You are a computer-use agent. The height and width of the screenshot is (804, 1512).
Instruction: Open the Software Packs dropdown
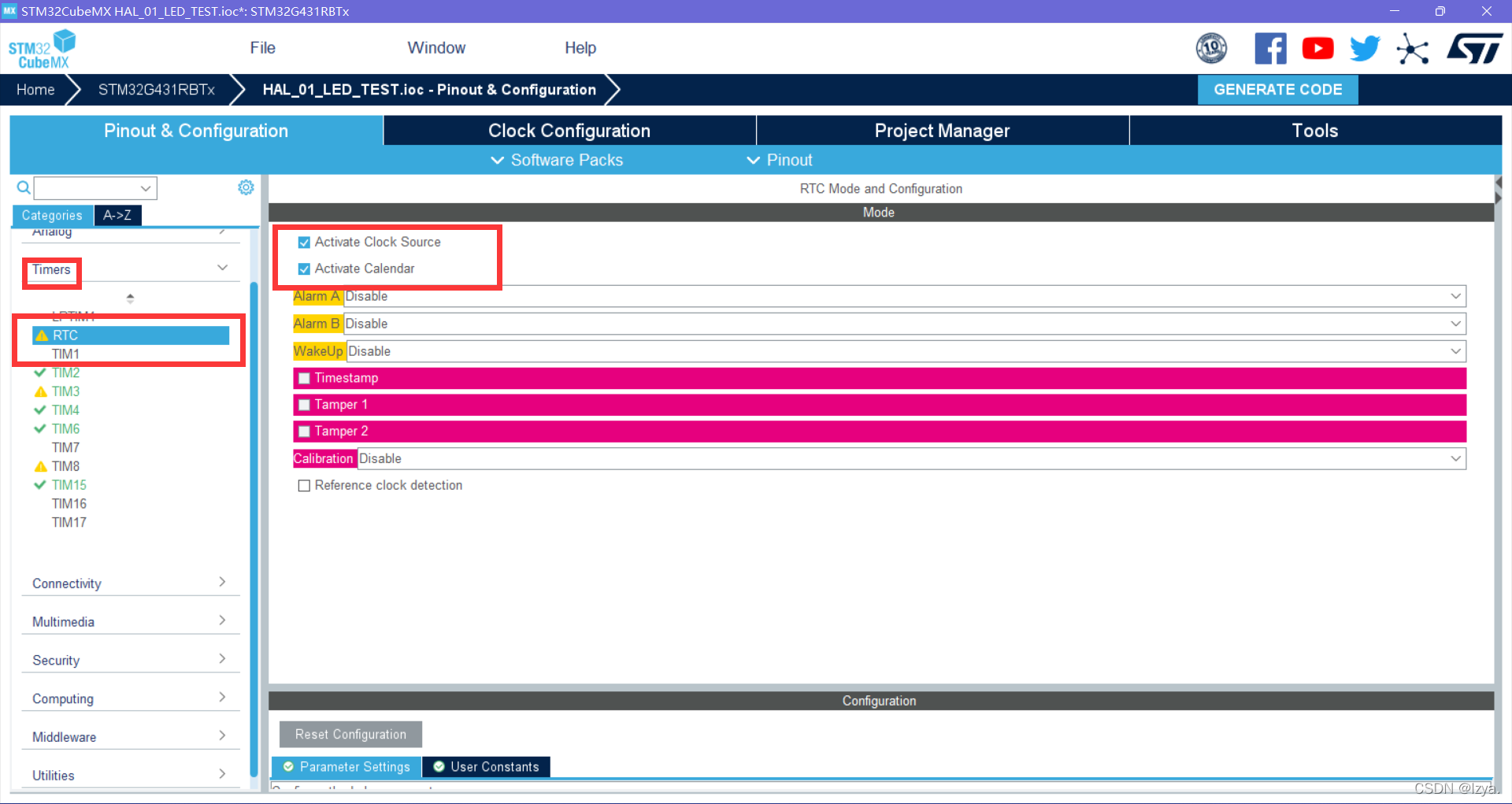557,160
